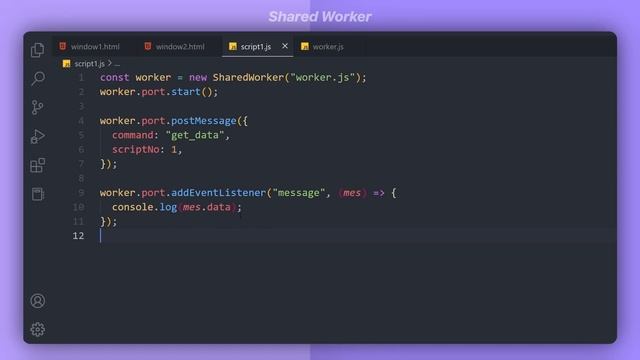
Task: Click the const keyword on line 1
Action: click(x=114, y=77)
